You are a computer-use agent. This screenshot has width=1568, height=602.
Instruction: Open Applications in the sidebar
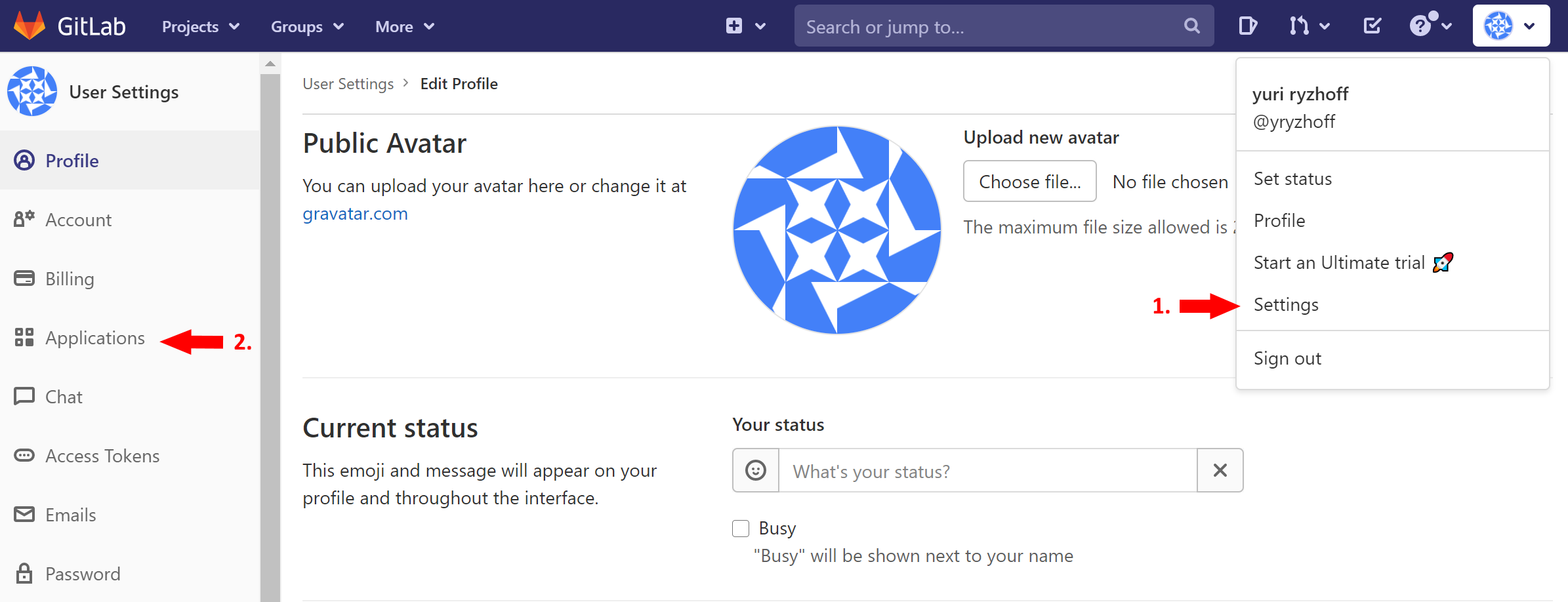tap(95, 338)
